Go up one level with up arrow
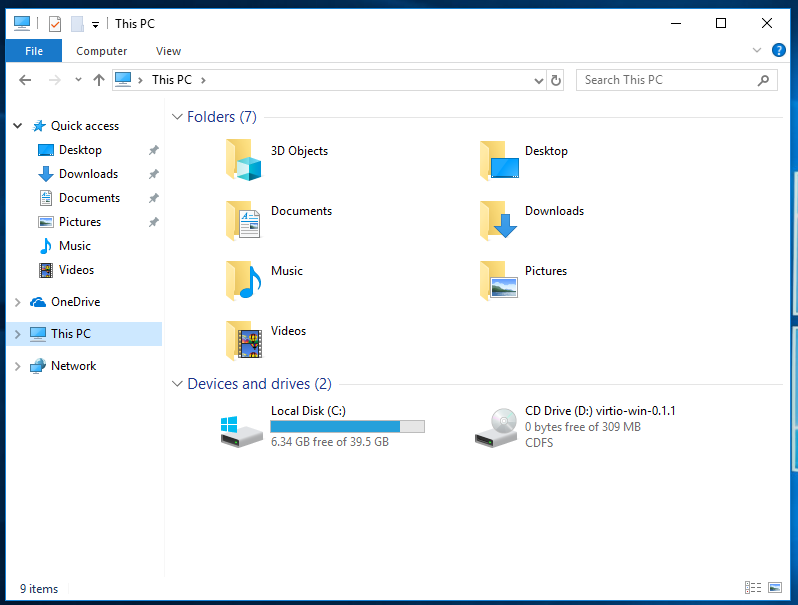 [x=99, y=80]
